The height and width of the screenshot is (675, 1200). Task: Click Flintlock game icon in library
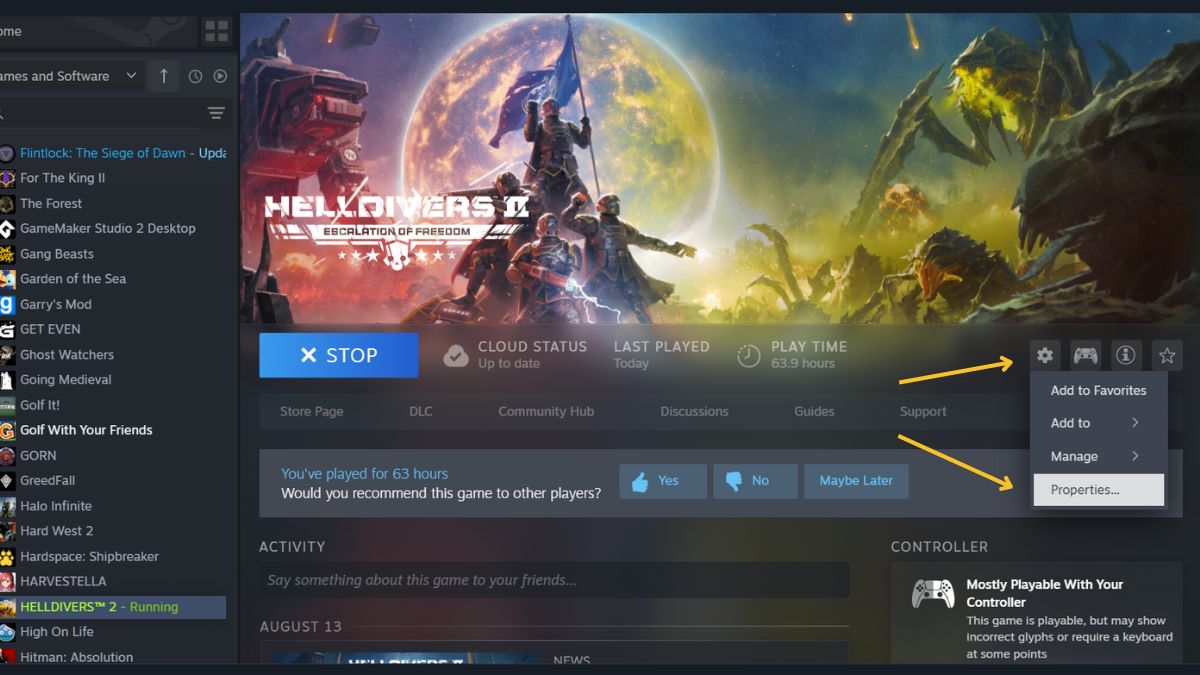7,153
